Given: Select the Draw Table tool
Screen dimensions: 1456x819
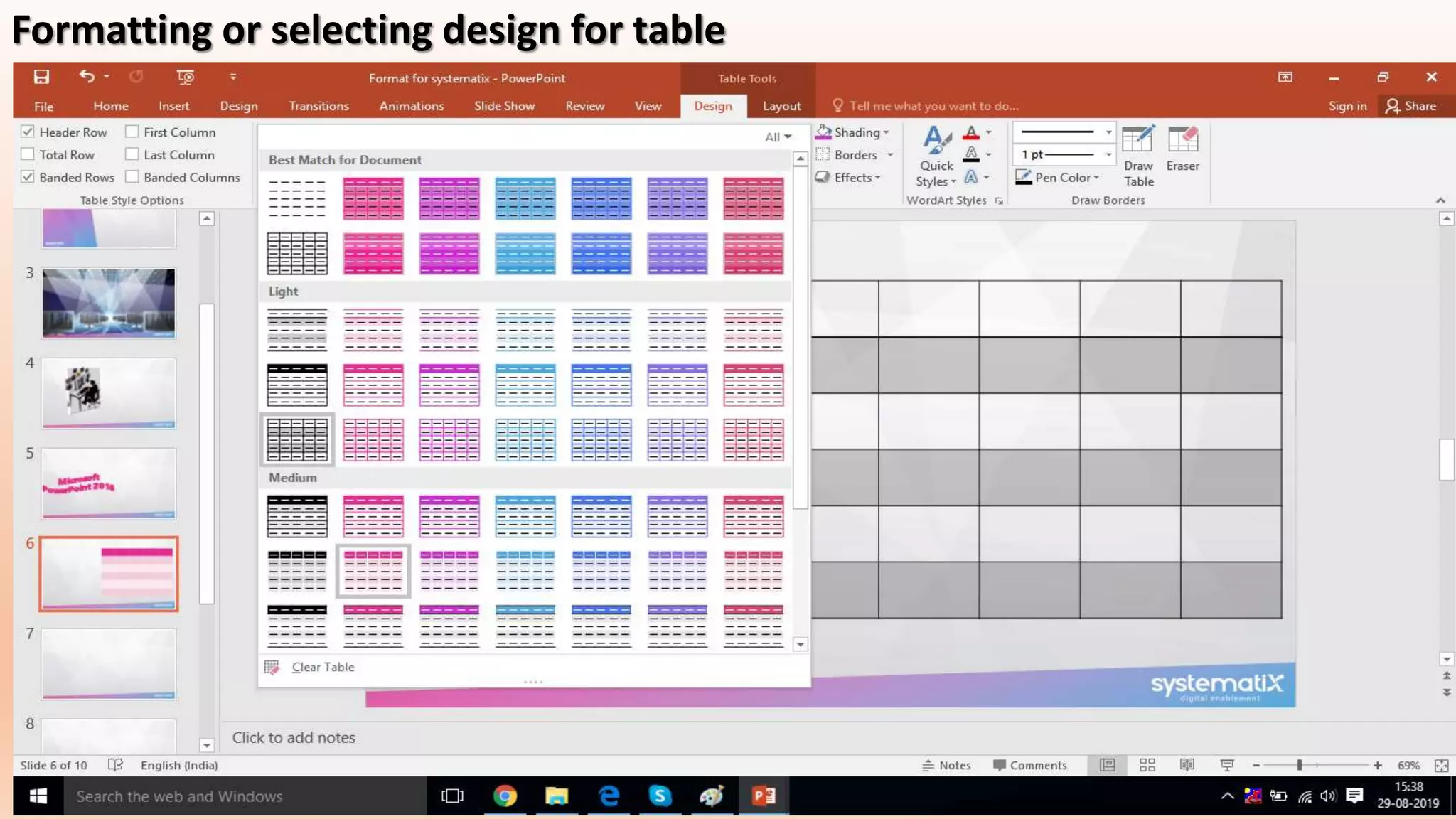Looking at the screenshot, I should pos(1138,156).
